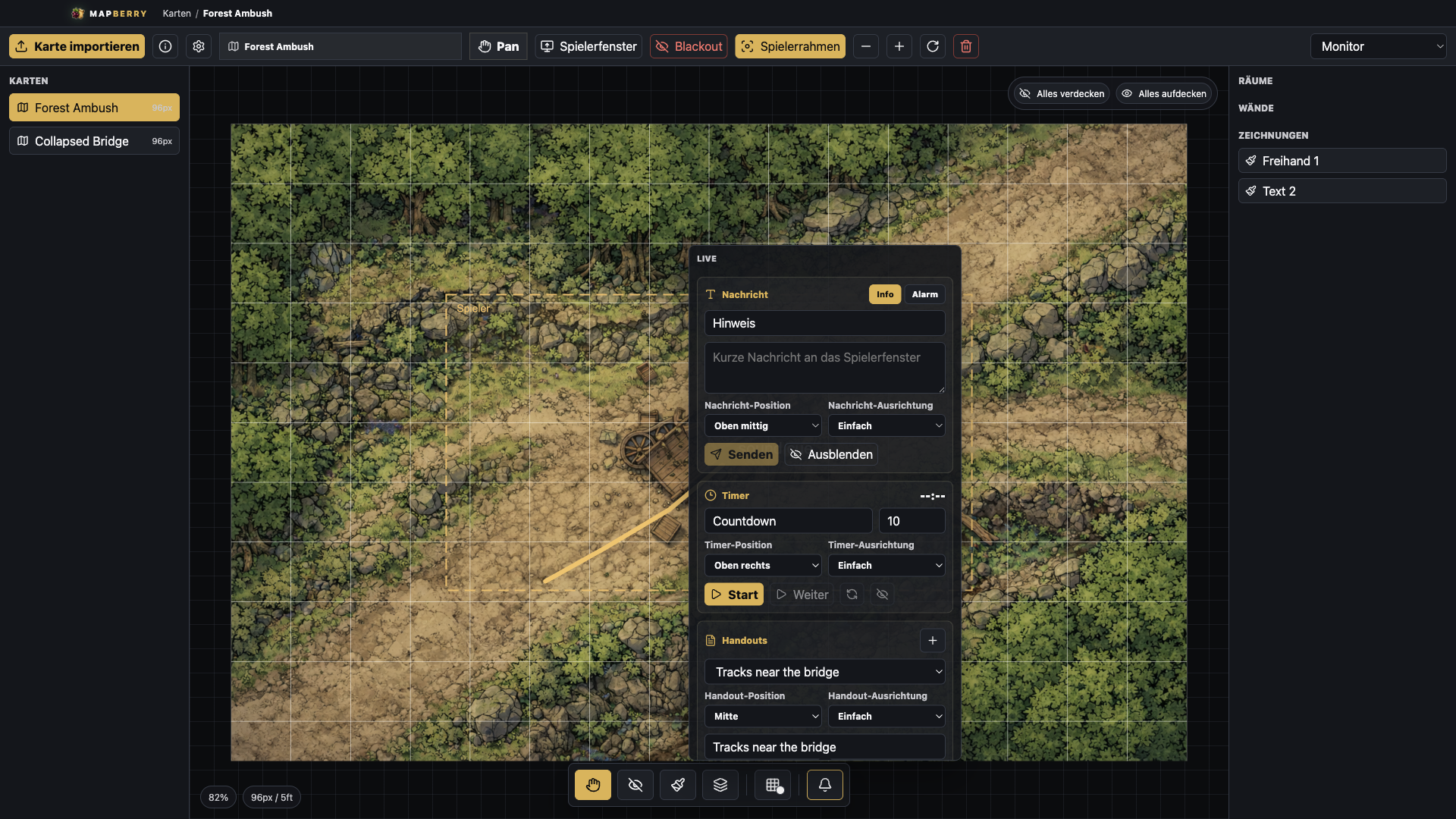The width and height of the screenshot is (1456, 819).
Task: Select the Text 2 drawing
Action: (x=1342, y=191)
